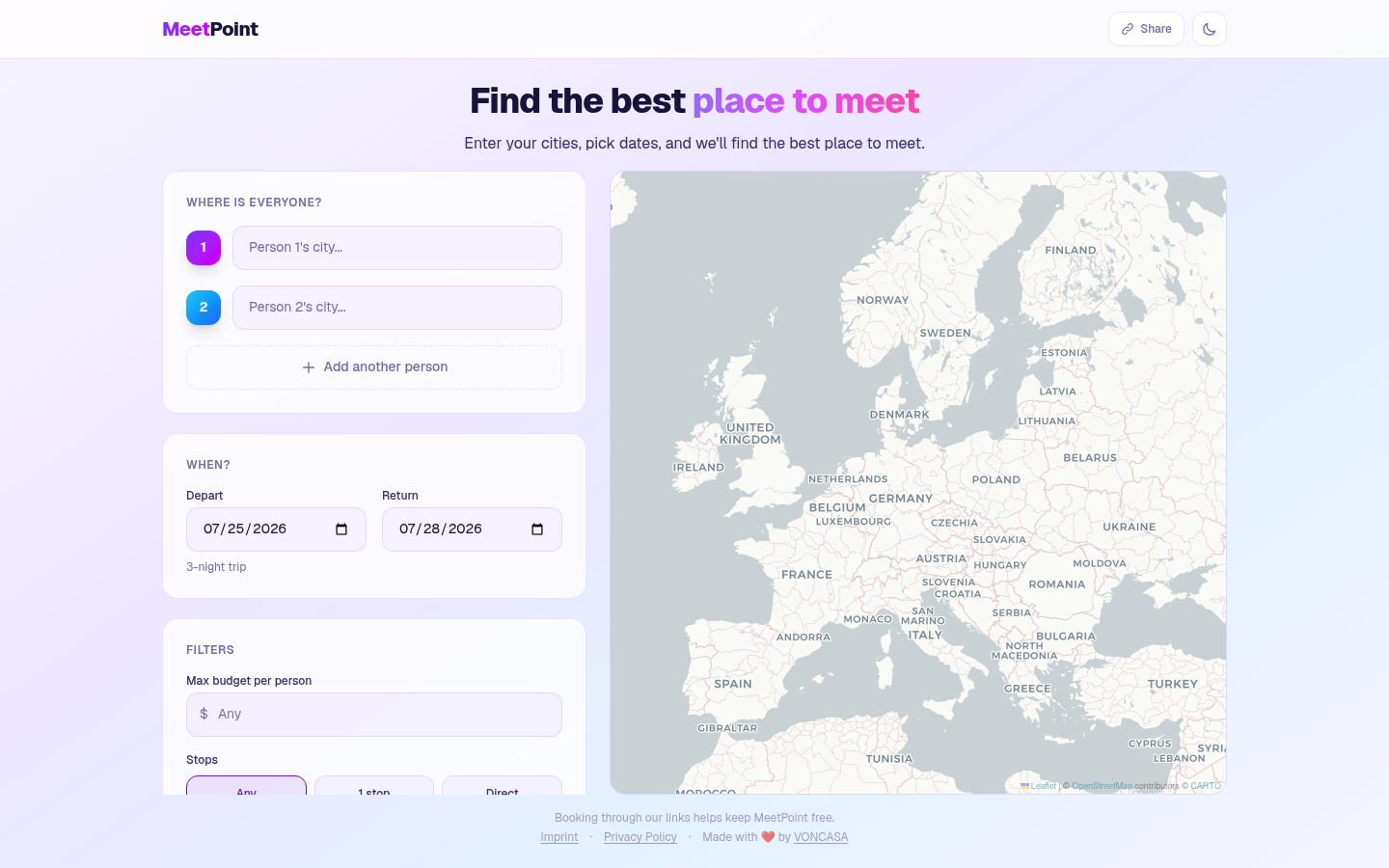
Task: Click UKRAINE label on the map
Action: [1130, 528]
